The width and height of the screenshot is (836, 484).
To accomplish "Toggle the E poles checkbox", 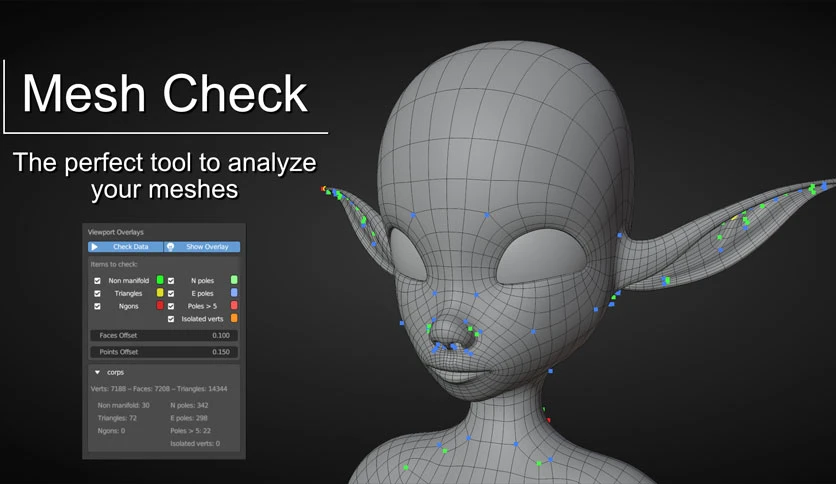I will click(x=171, y=293).
